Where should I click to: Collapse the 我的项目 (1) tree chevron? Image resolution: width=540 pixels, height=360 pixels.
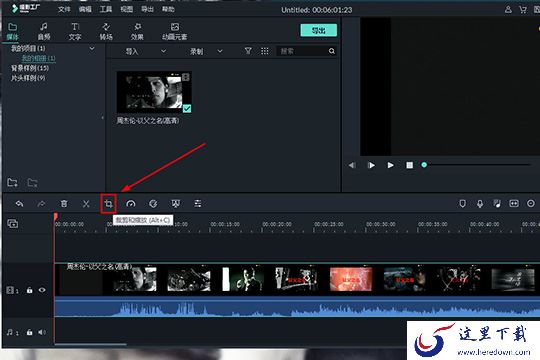92,49
